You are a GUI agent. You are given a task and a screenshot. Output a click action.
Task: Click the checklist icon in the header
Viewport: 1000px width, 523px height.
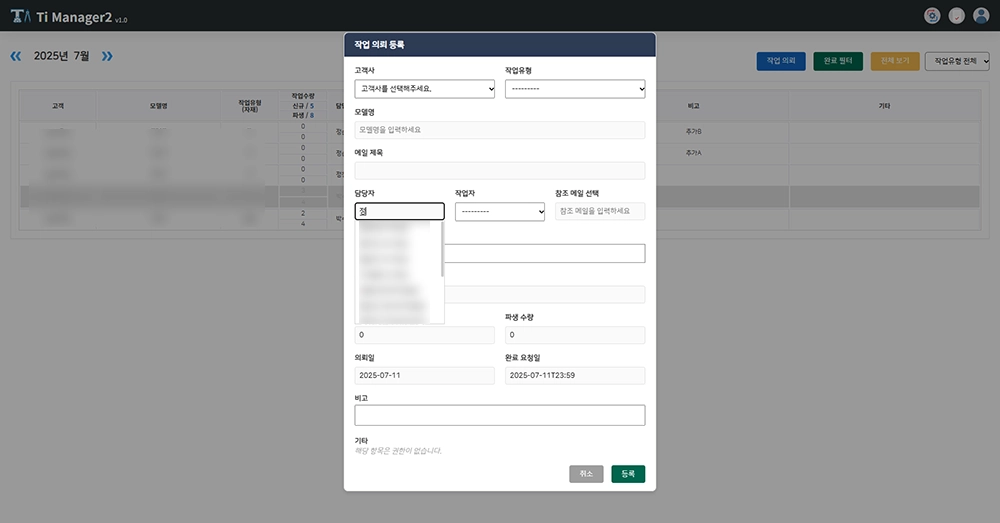pos(956,16)
